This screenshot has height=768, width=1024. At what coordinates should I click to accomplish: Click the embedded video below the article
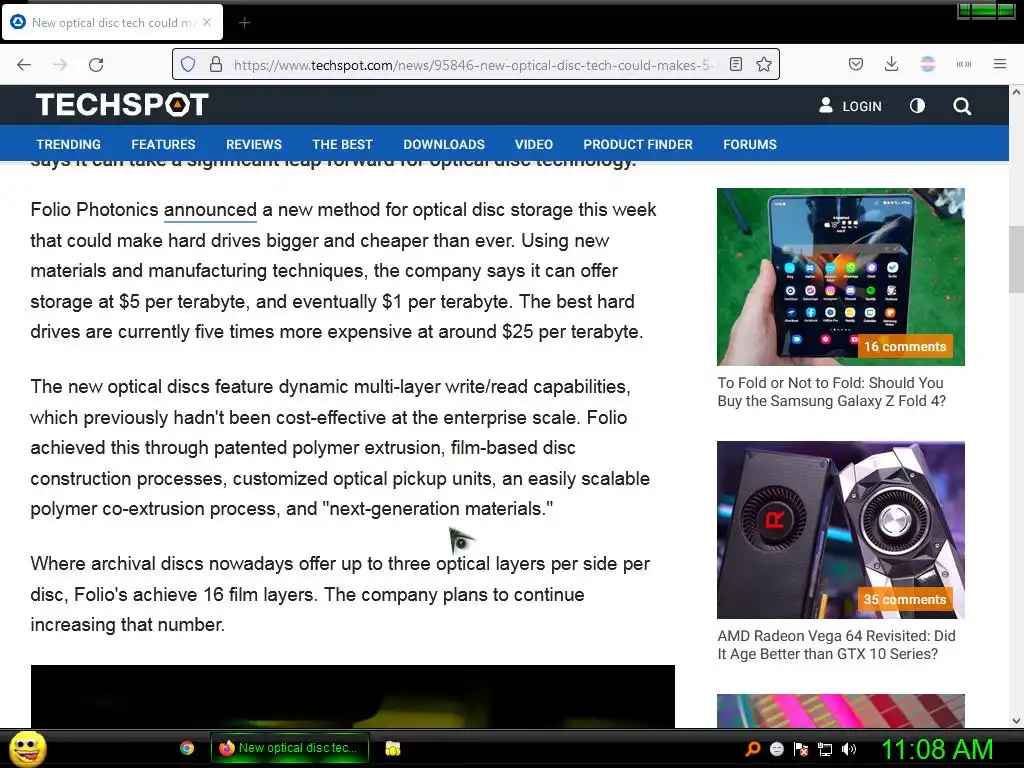coord(353,696)
